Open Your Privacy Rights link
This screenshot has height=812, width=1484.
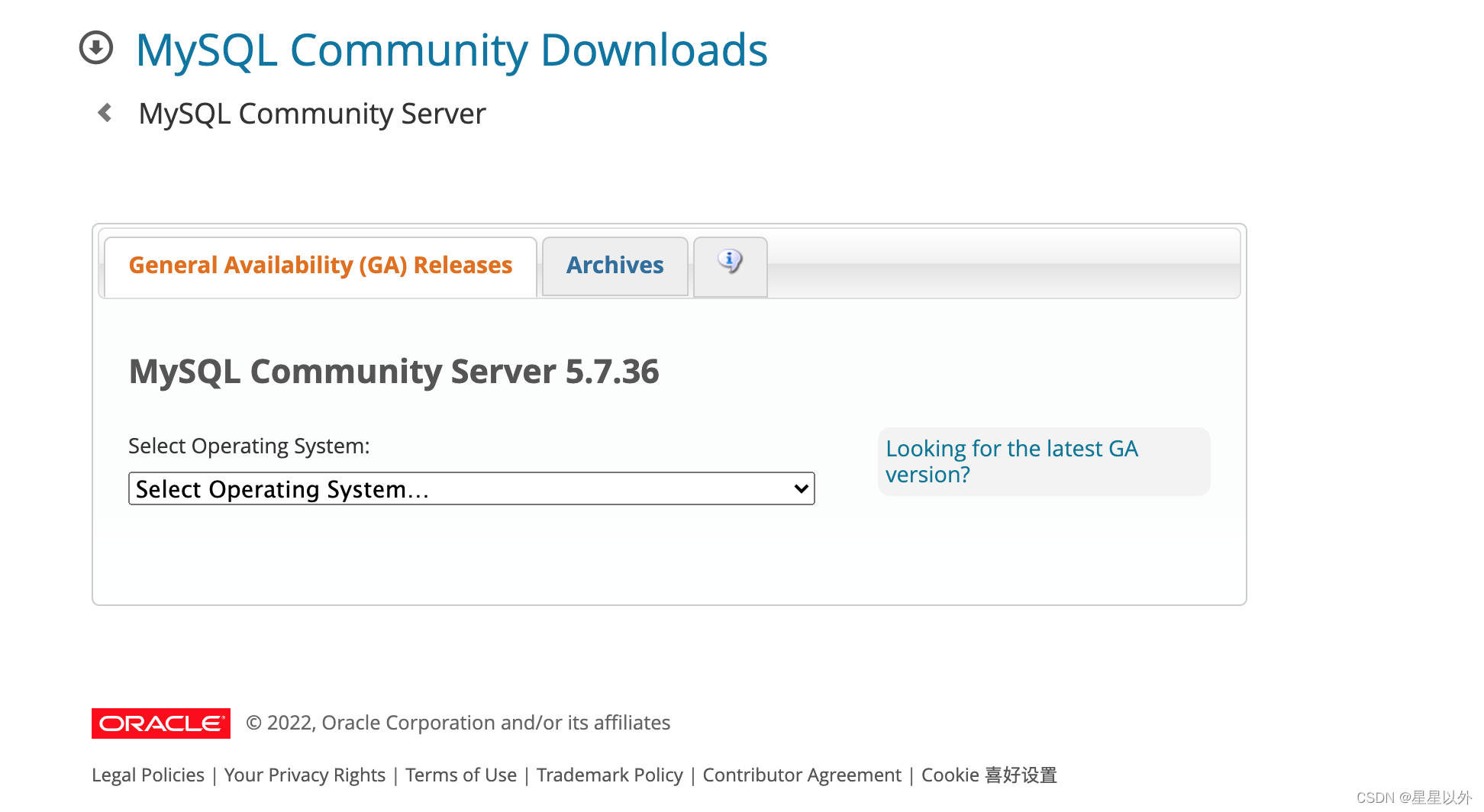305,775
